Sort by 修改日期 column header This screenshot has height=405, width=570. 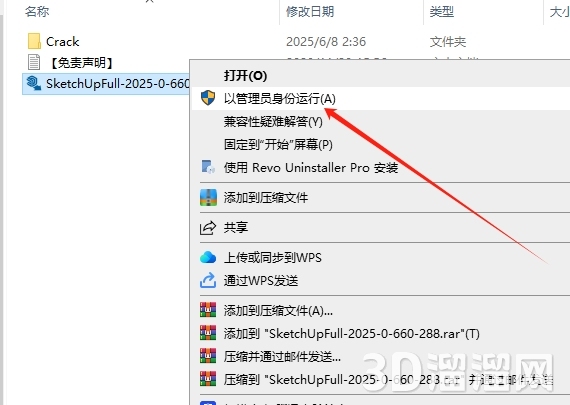[x=310, y=11]
